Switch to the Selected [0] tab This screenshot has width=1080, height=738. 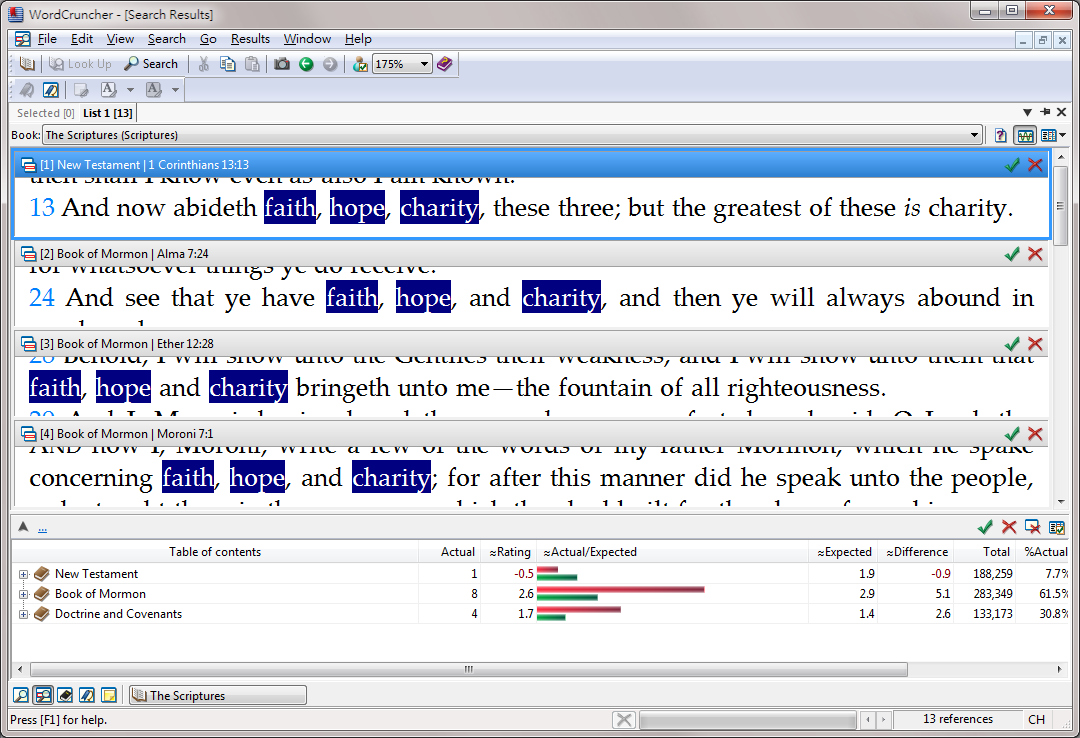point(45,113)
